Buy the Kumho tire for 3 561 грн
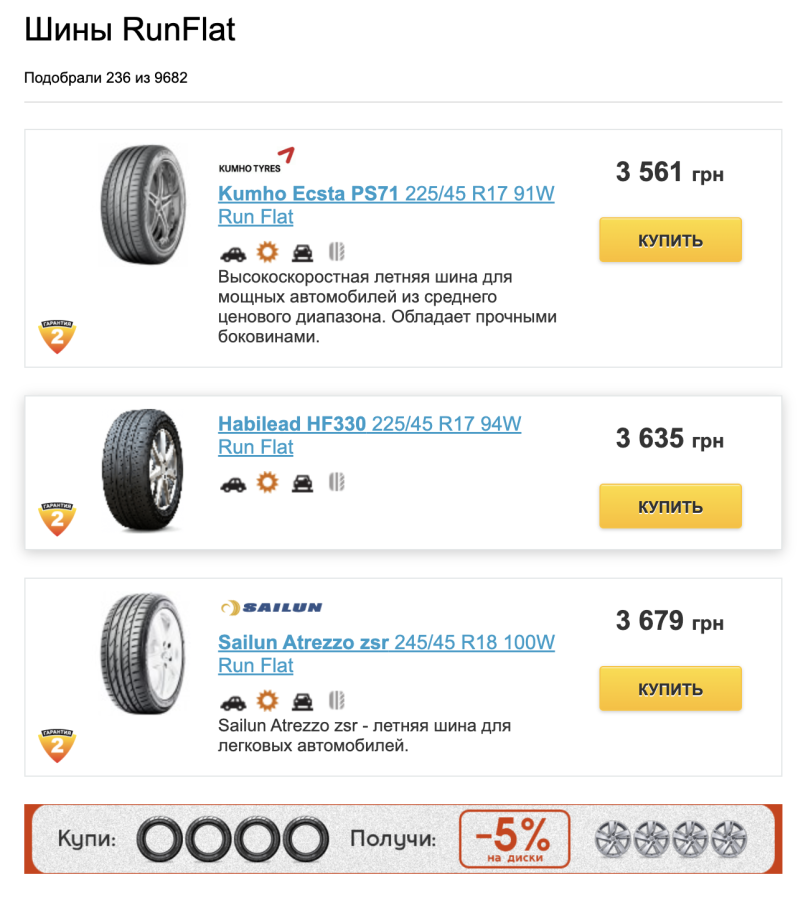Image resolution: width=798 pixels, height=900 pixels. [671, 240]
